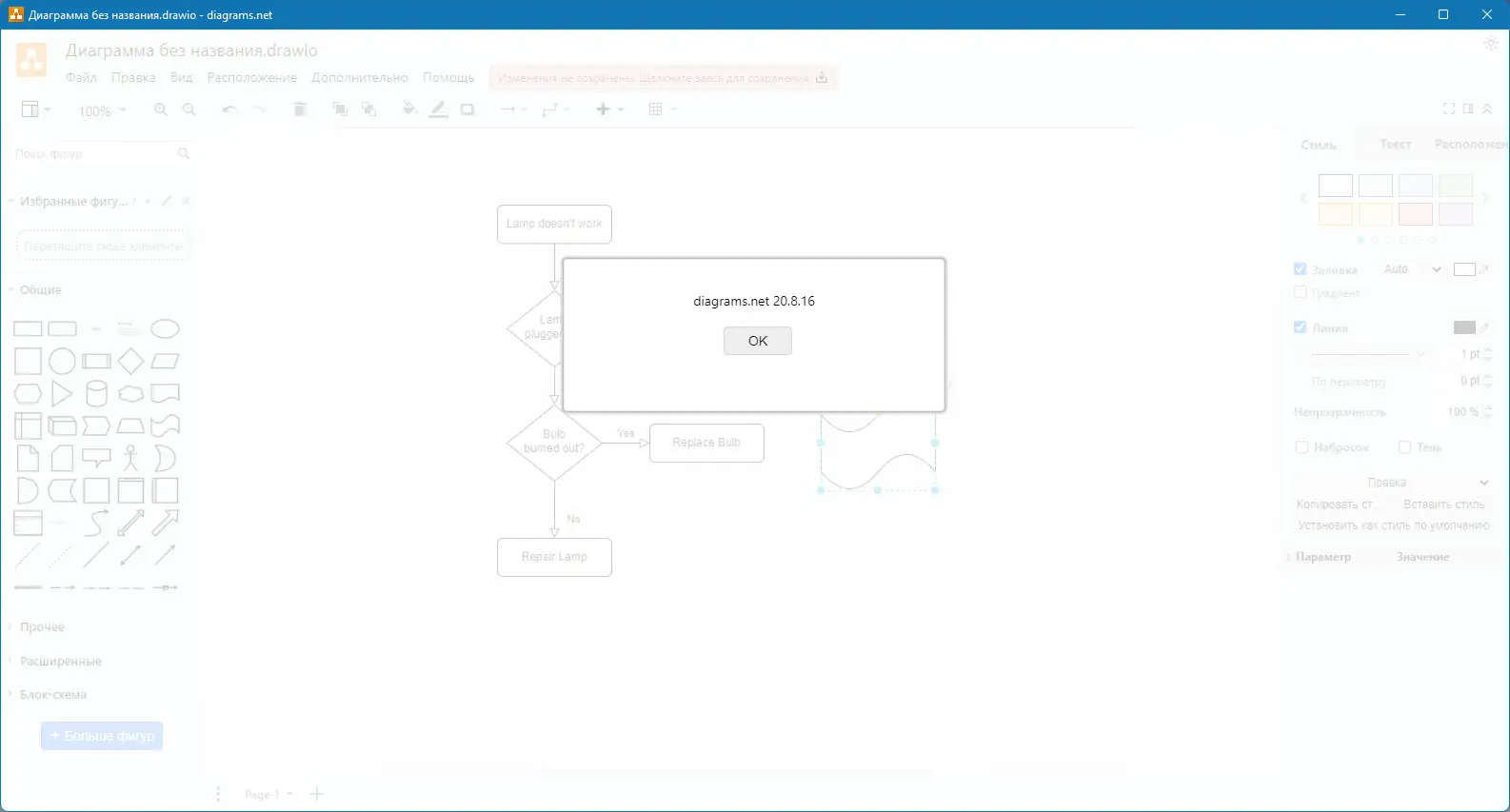Select the cylinder shape in Общие palette
Viewport: 1510px width, 812px height.
[x=96, y=394]
